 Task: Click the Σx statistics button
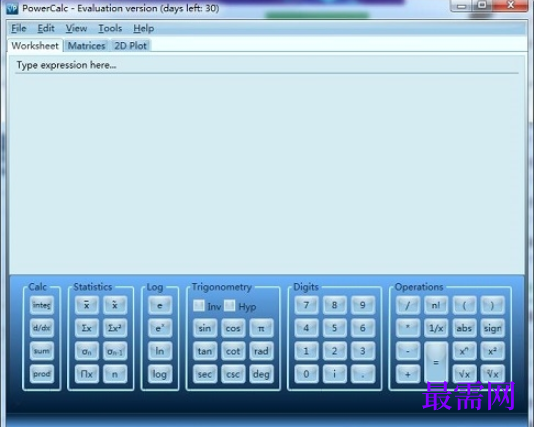point(87,328)
